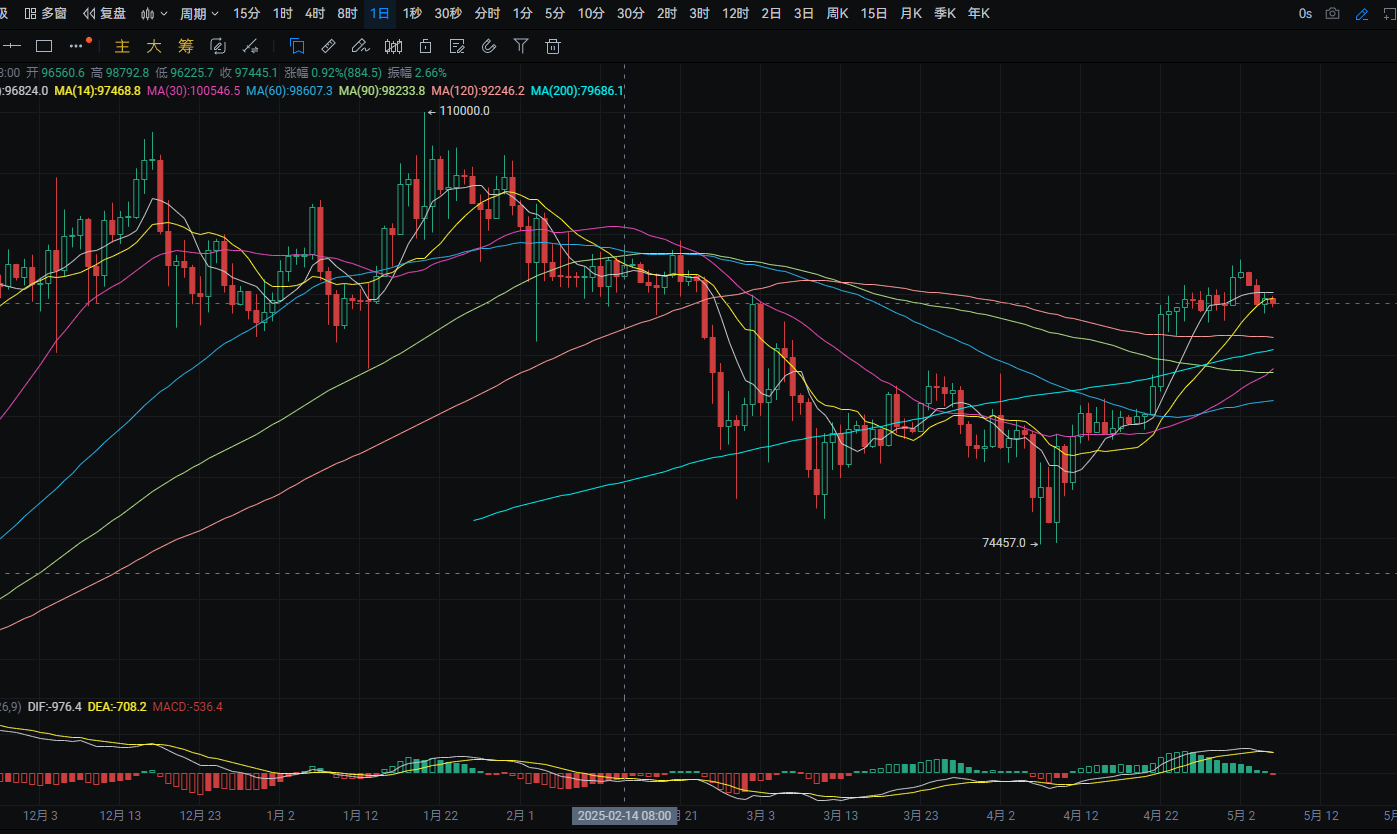Image resolution: width=1397 pixels, height=834 pixels.
Task: Toggle the lock drawings icon
Action: 425,46
